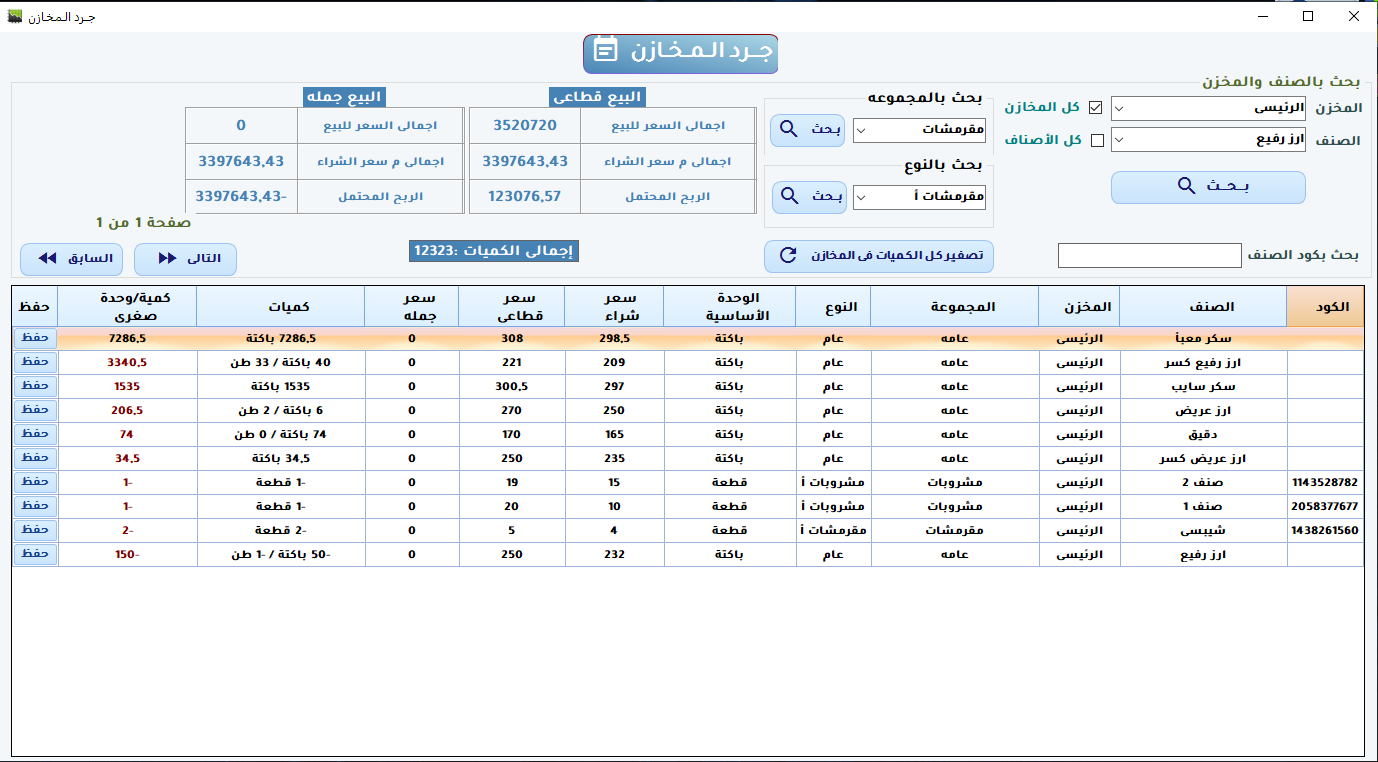Click حفظ to save the شيبسى row
The width and height of the screenshot is (1378, 762).
point(34,530)
